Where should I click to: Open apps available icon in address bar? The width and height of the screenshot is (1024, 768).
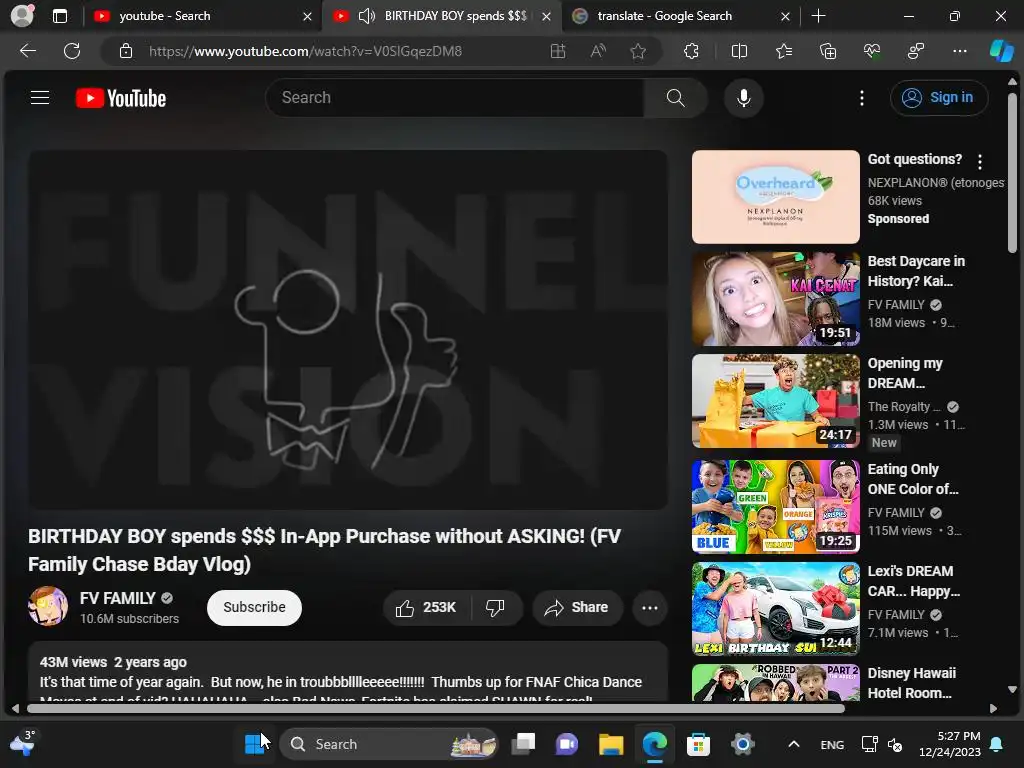[x=558, y=51]
